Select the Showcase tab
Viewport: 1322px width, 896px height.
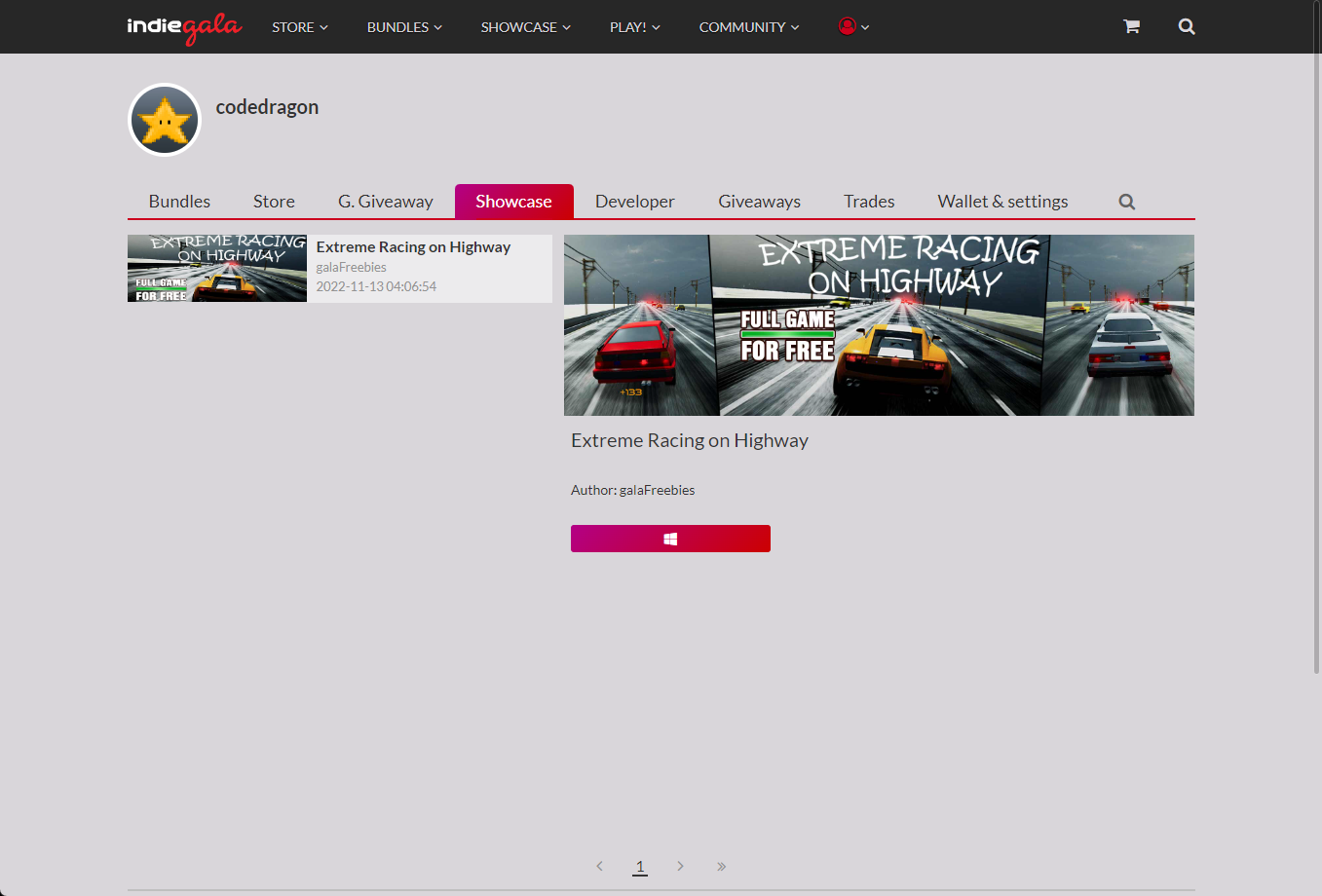click(514, 202)
